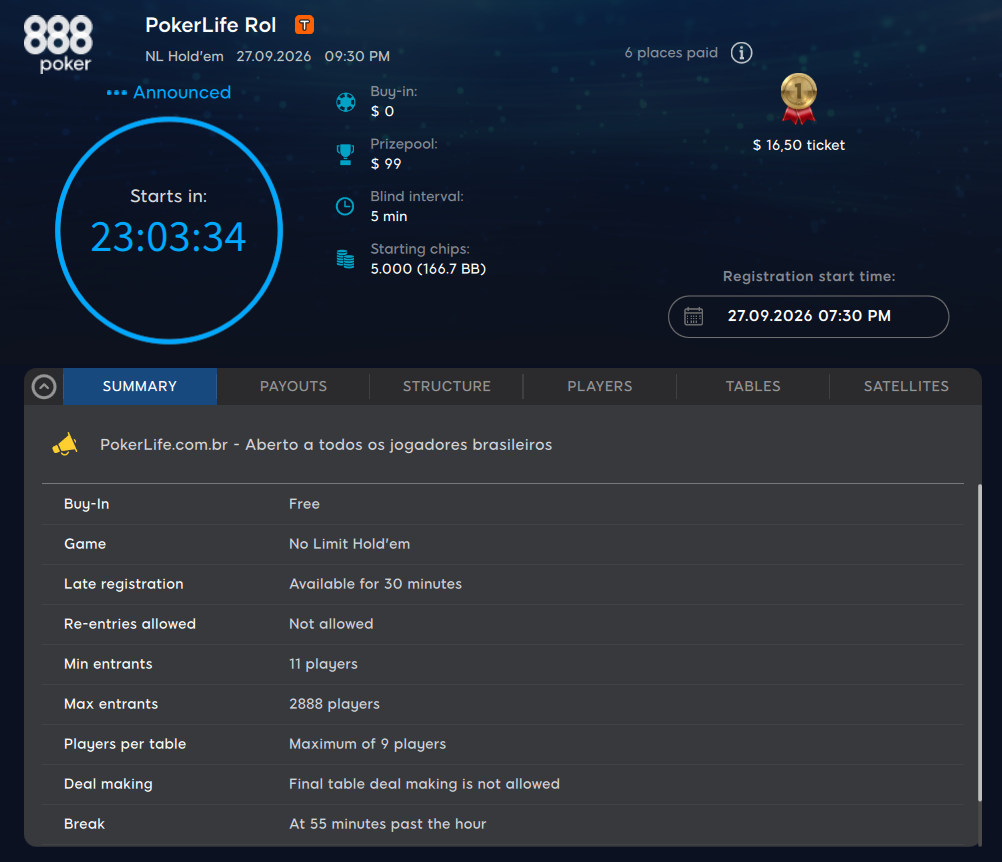Click the '5.000 (166.7 BB)' starting chips value
This screenshot has height=862, width=1002.
(428, 269)
